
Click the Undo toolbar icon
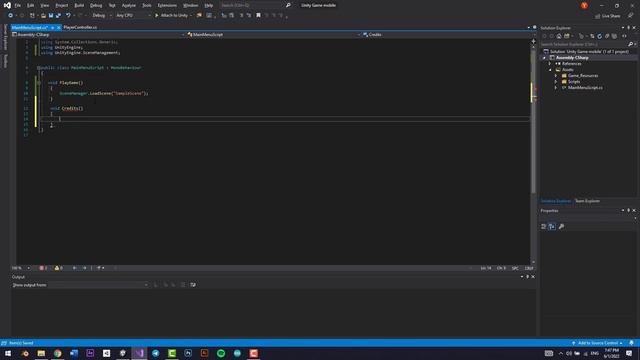coord(68,16)
